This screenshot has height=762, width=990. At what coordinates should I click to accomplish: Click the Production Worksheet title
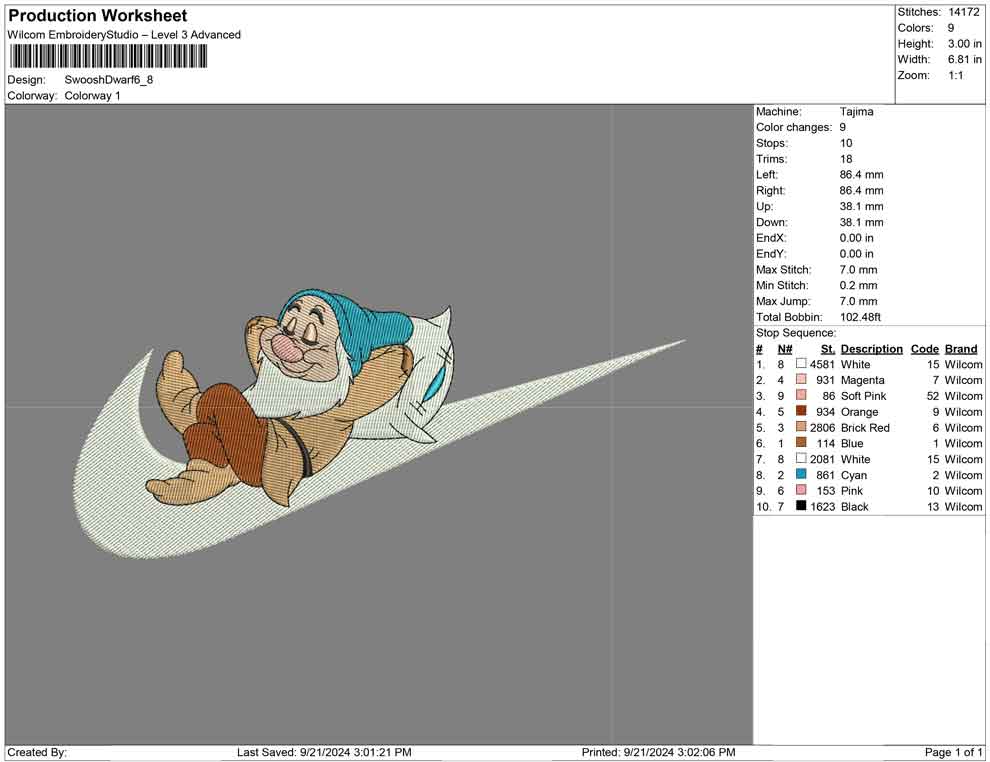pyautogui.click(x=98, y=16)
